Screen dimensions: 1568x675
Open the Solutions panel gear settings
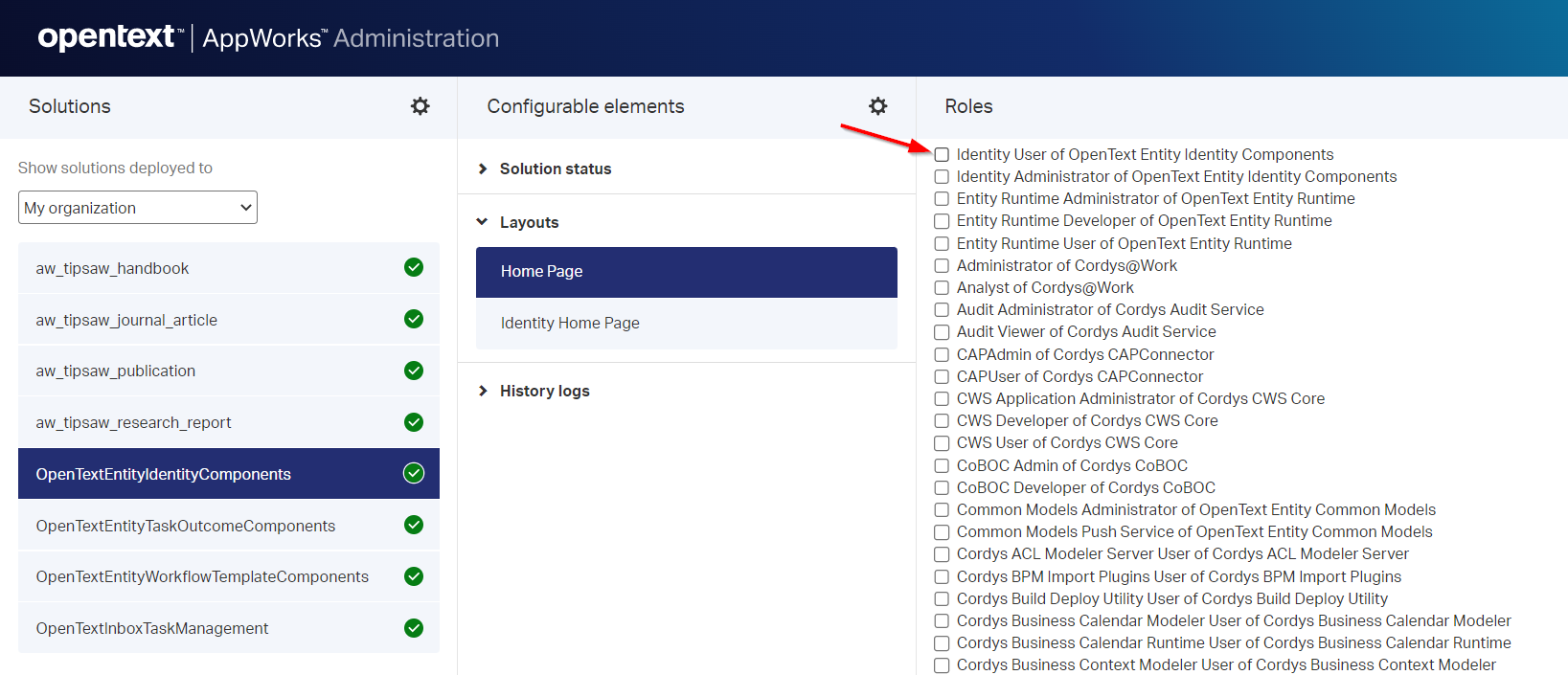click(420, 106)
